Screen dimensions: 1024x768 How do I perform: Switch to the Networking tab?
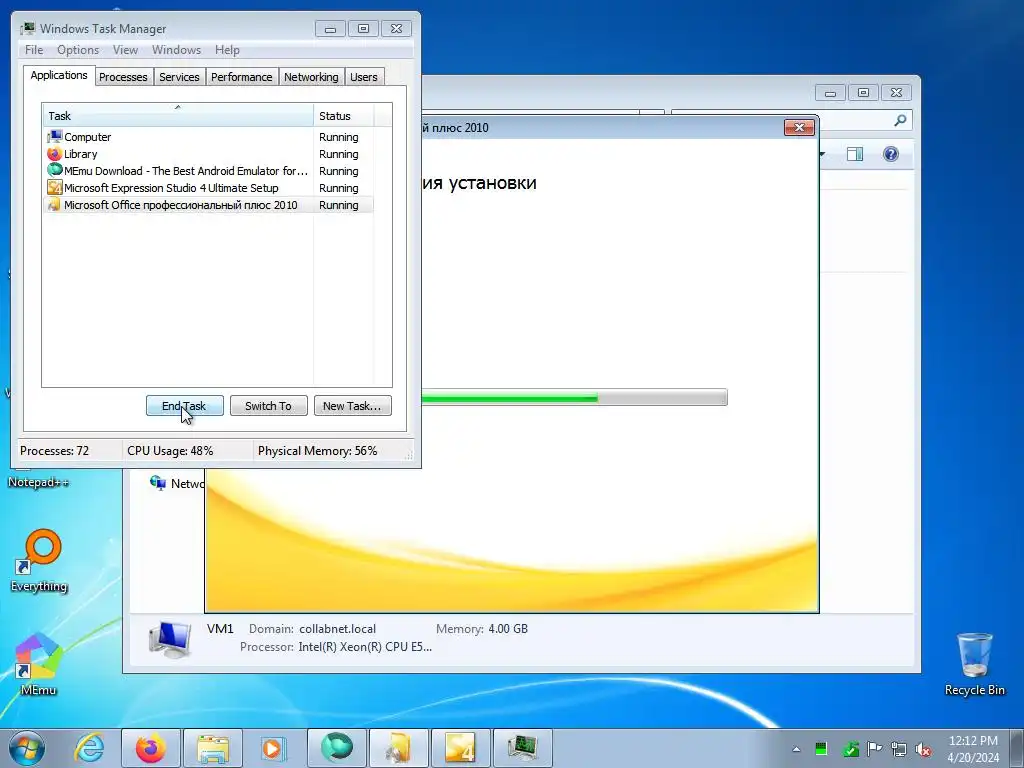(x=312, y=77)
